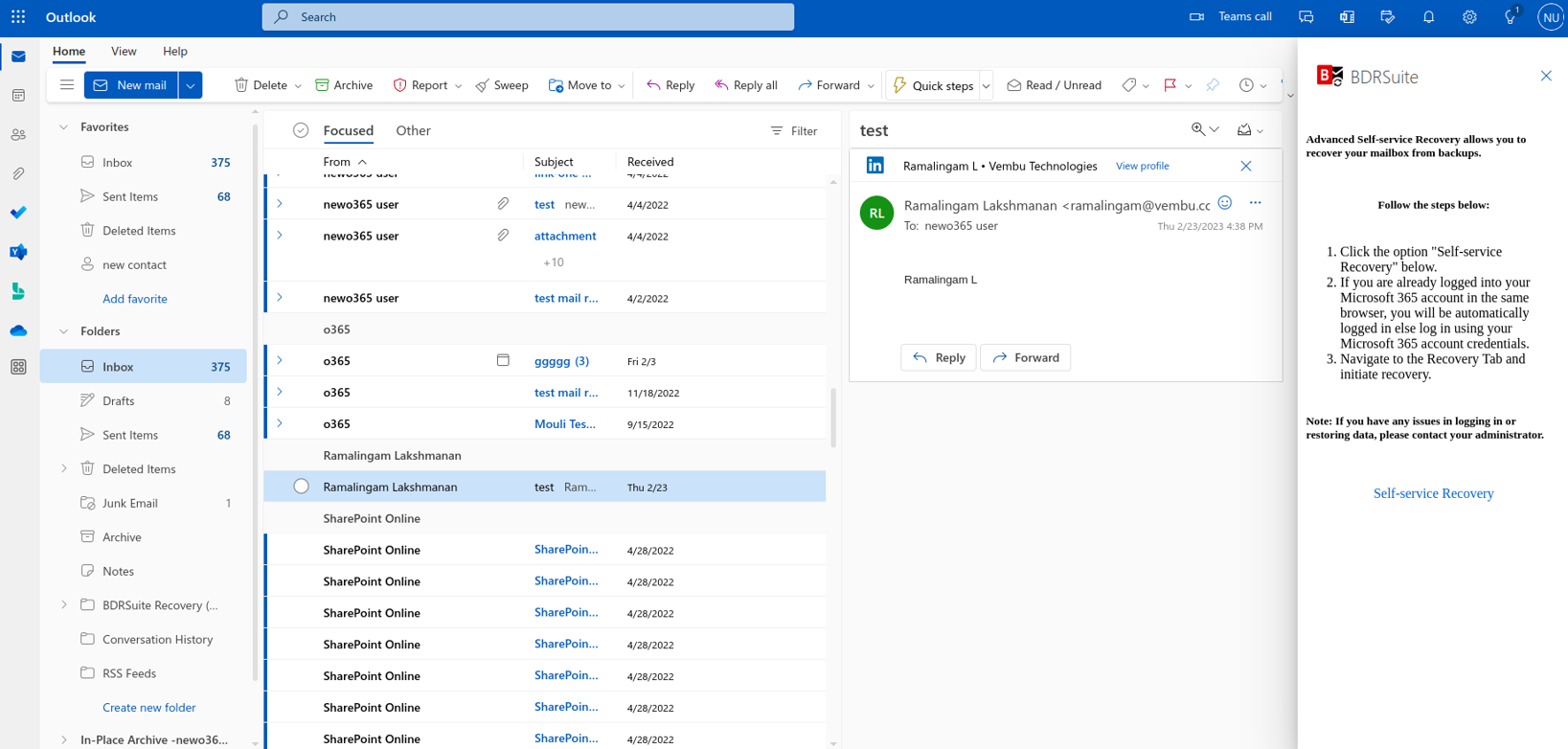Click the Sweep toolbar button

[502, 85]
